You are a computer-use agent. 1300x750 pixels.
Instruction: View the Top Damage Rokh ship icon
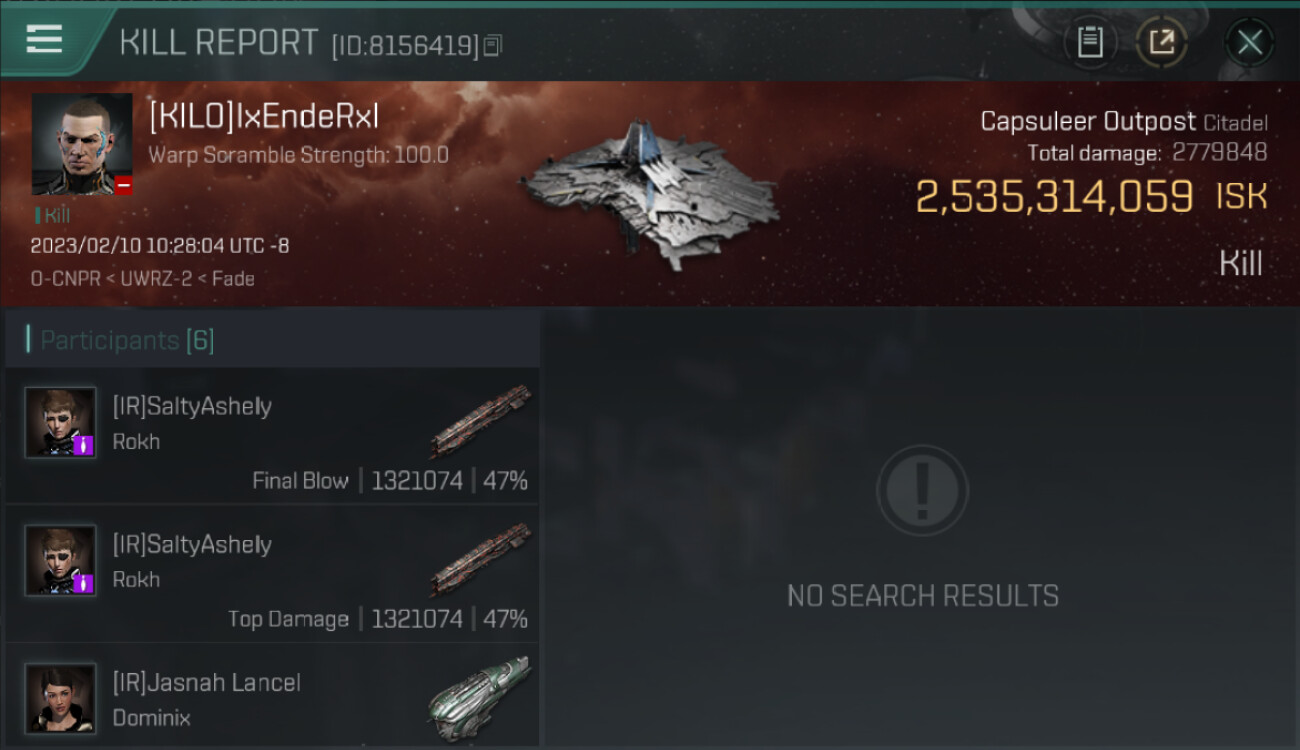(481, 558)
